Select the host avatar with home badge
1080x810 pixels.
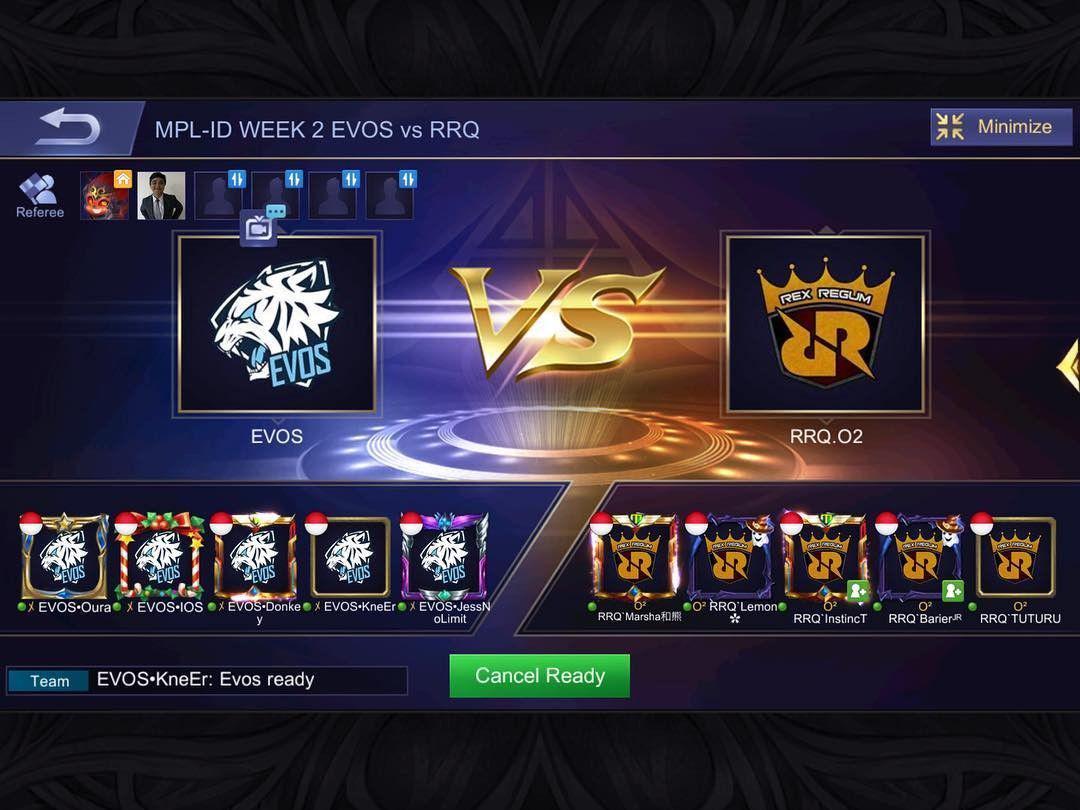(x=105, y=196)
